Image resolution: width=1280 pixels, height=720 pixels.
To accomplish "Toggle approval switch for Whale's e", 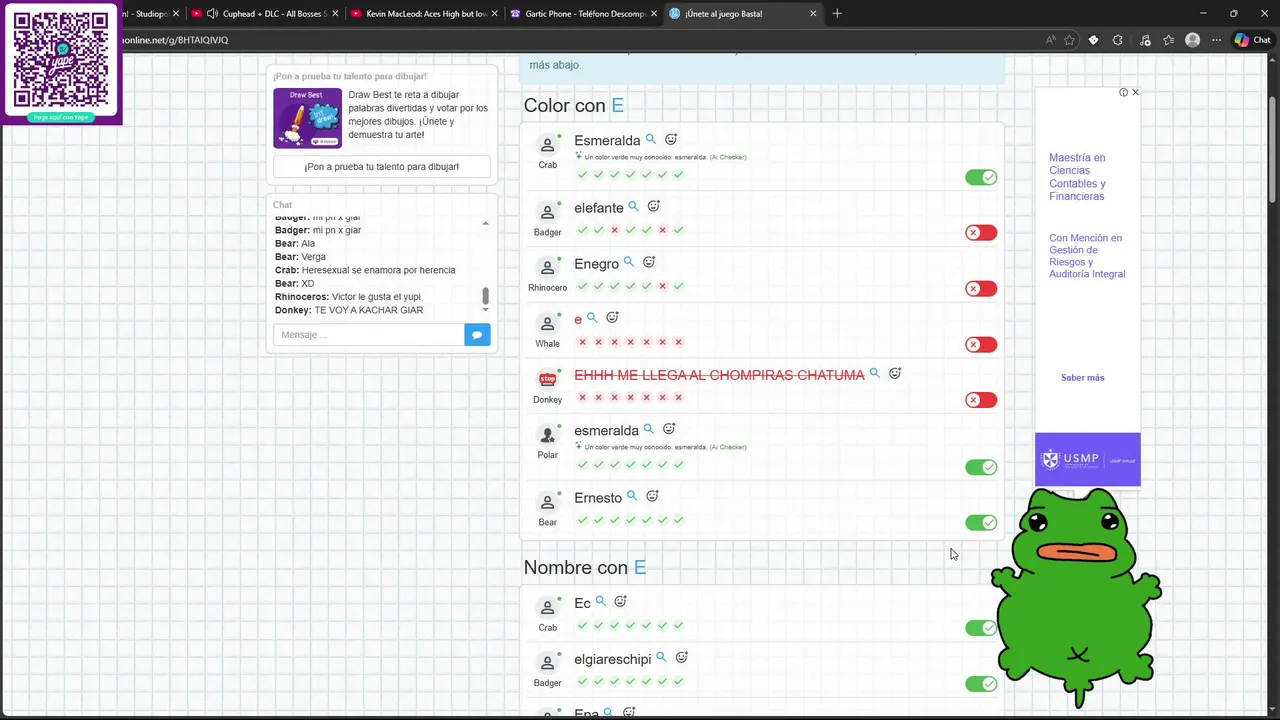I will tap(981, 345).
